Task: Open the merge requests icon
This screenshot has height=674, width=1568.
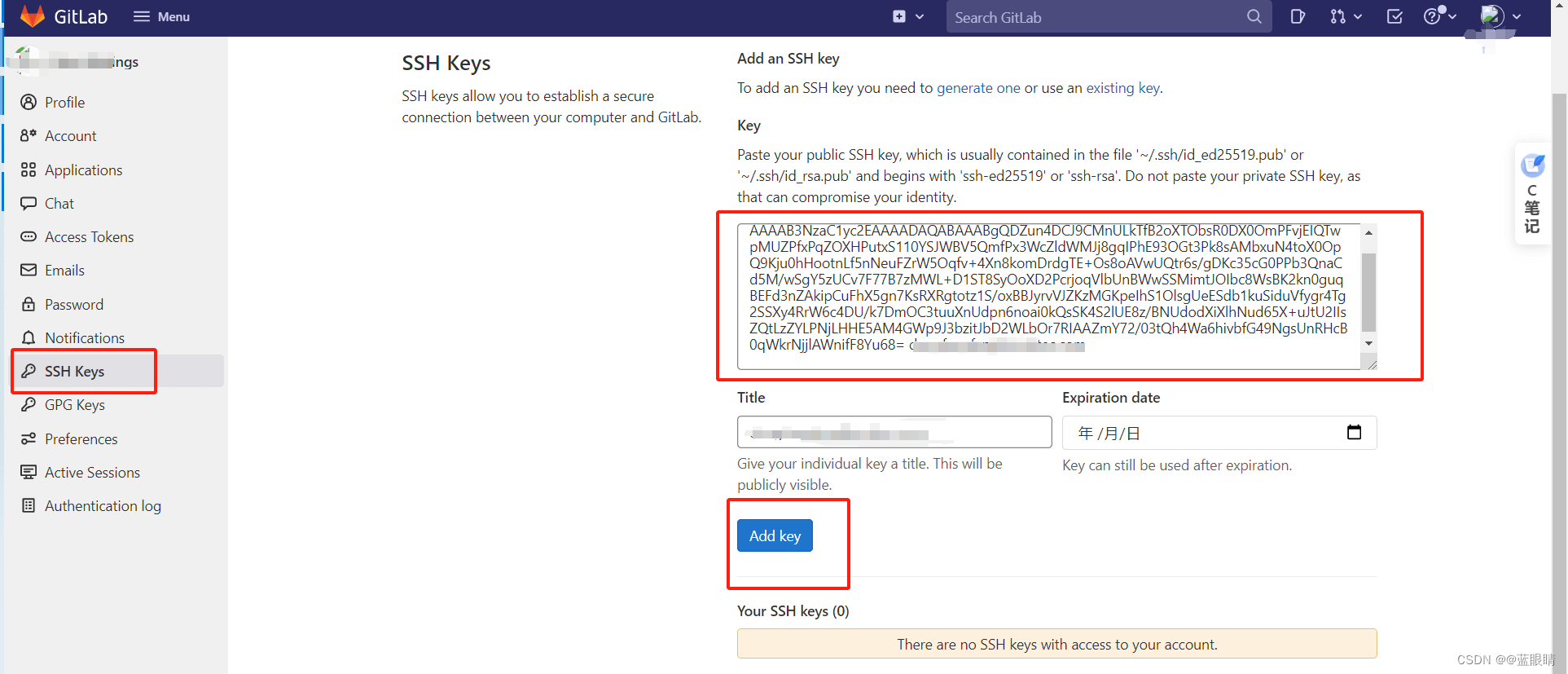Action: (1337, 16)
